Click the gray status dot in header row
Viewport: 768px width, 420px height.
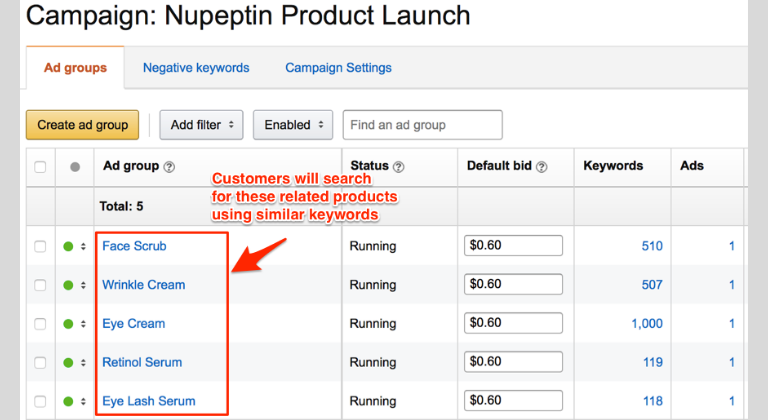coord(75,167)
